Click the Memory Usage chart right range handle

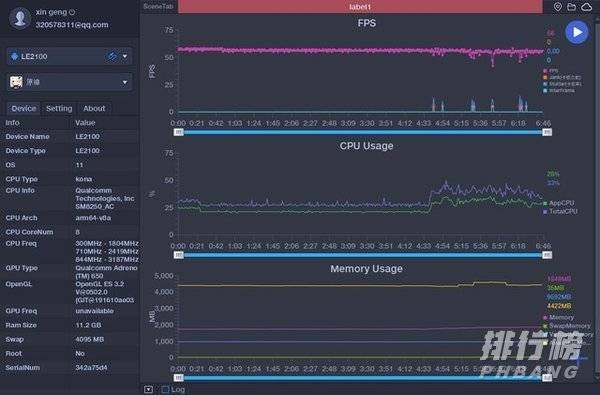click(547, 378)
